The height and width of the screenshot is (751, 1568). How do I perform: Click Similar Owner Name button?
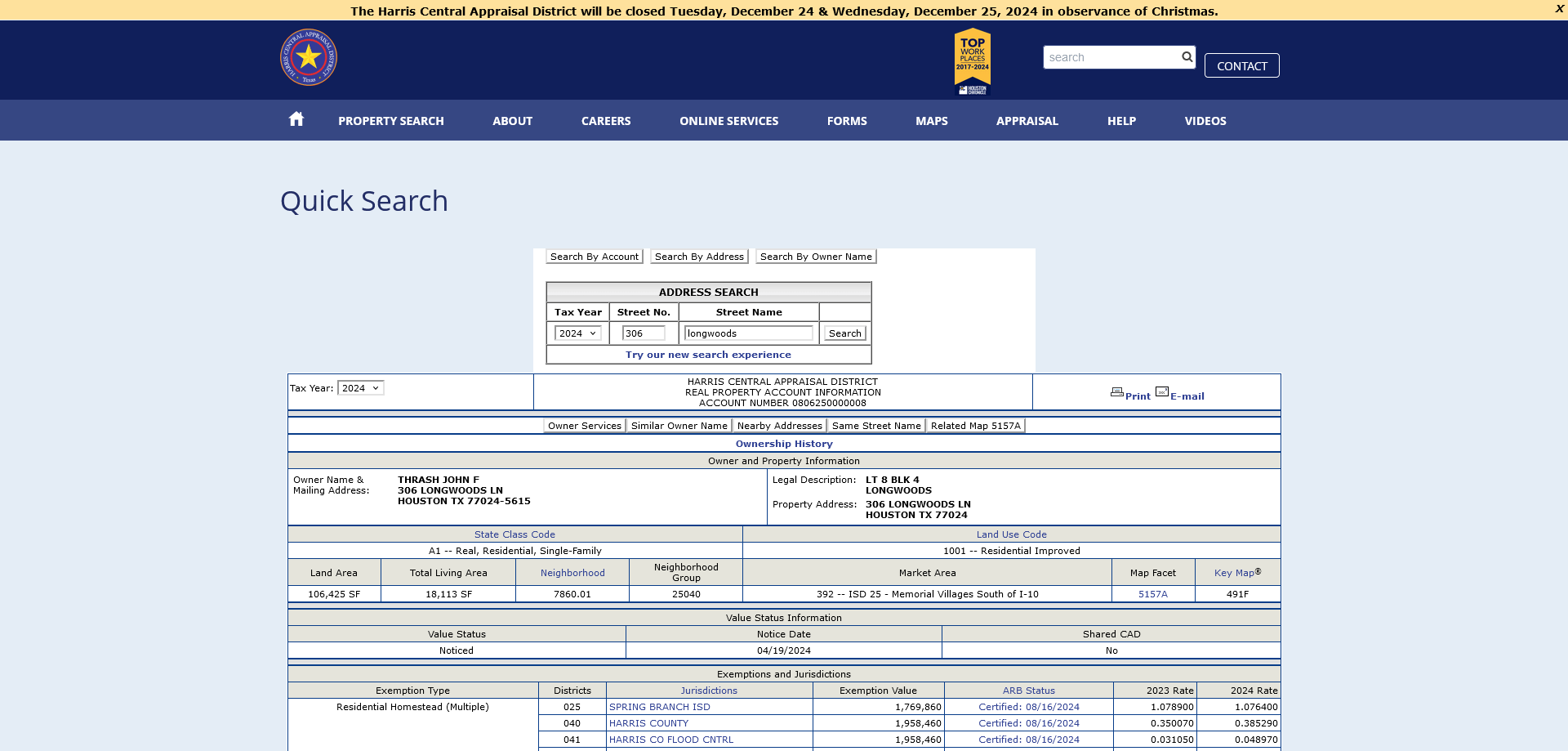(x=679, y=426)
